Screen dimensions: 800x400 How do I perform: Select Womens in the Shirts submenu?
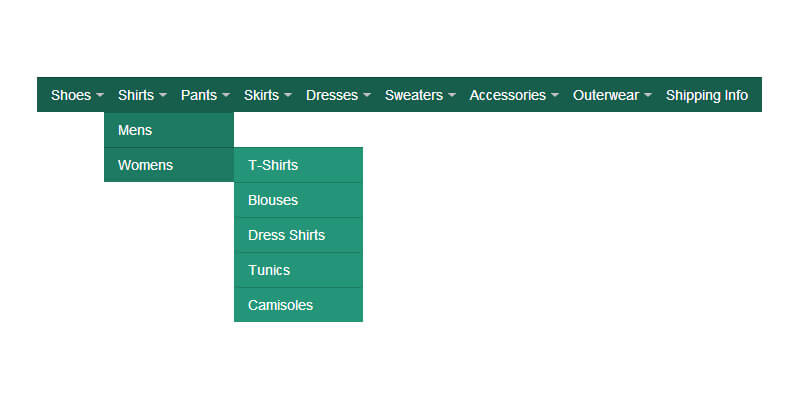click(x=168, y=165)
